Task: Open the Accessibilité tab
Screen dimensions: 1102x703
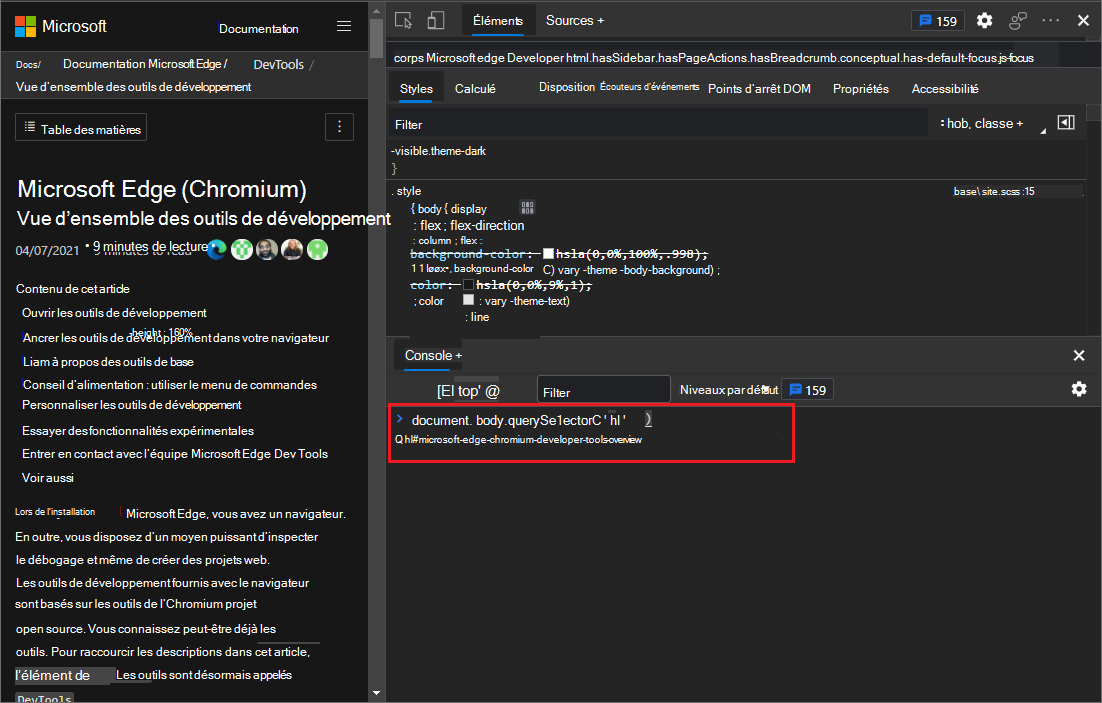Action: (945, 89)
